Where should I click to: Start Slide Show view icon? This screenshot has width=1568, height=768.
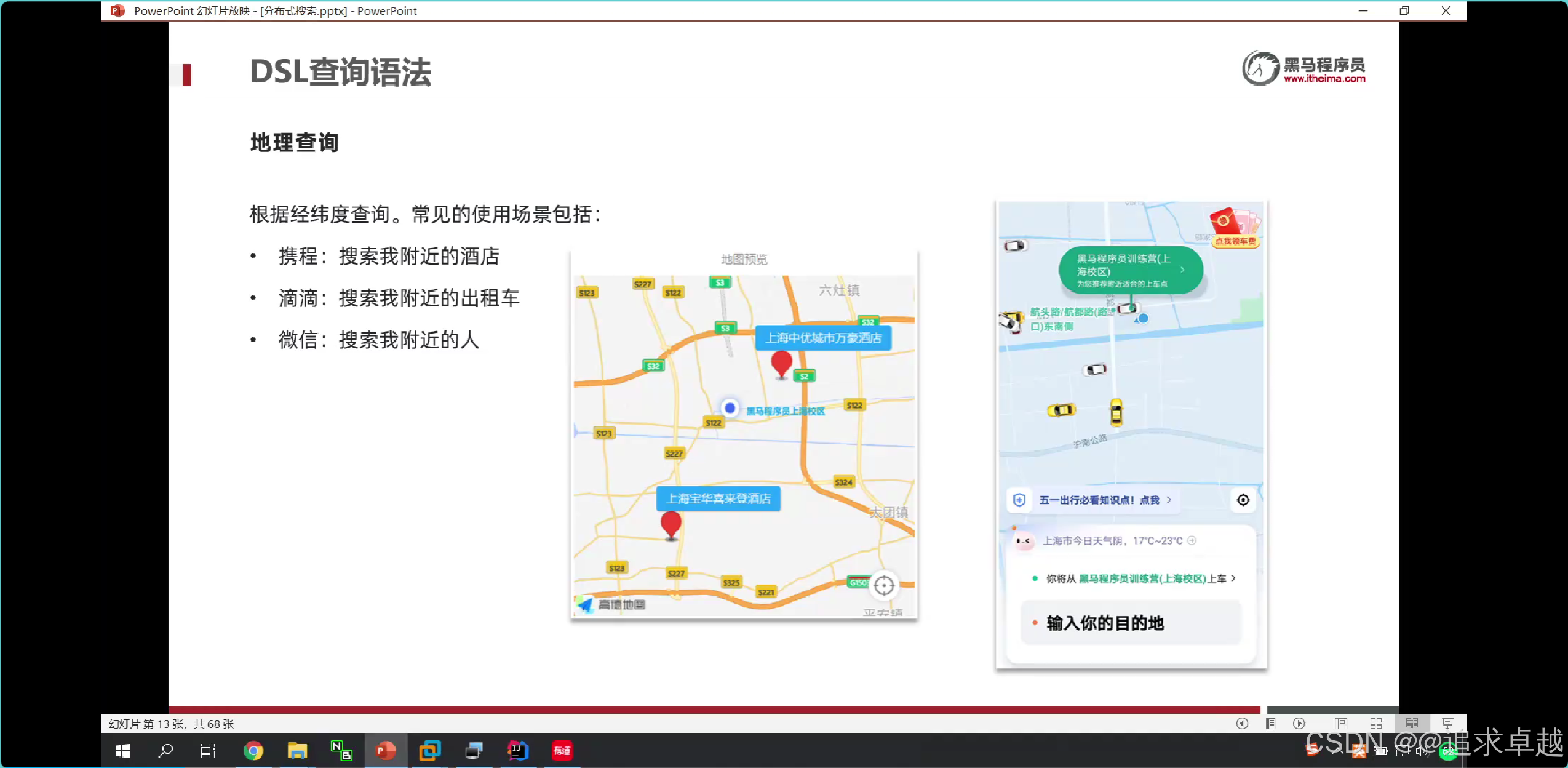pos(1447,724)
